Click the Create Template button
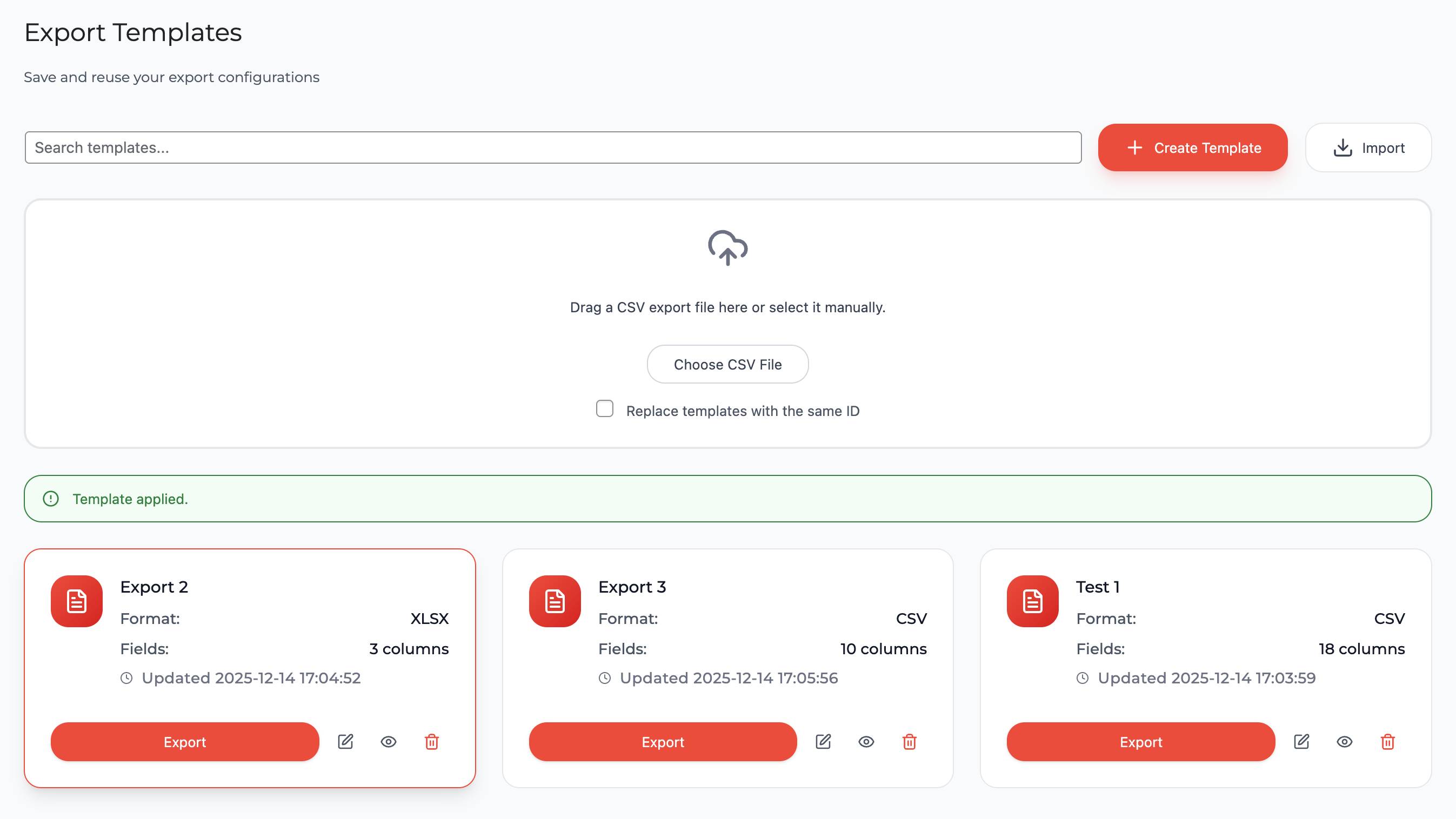 tap(1192, 147)
